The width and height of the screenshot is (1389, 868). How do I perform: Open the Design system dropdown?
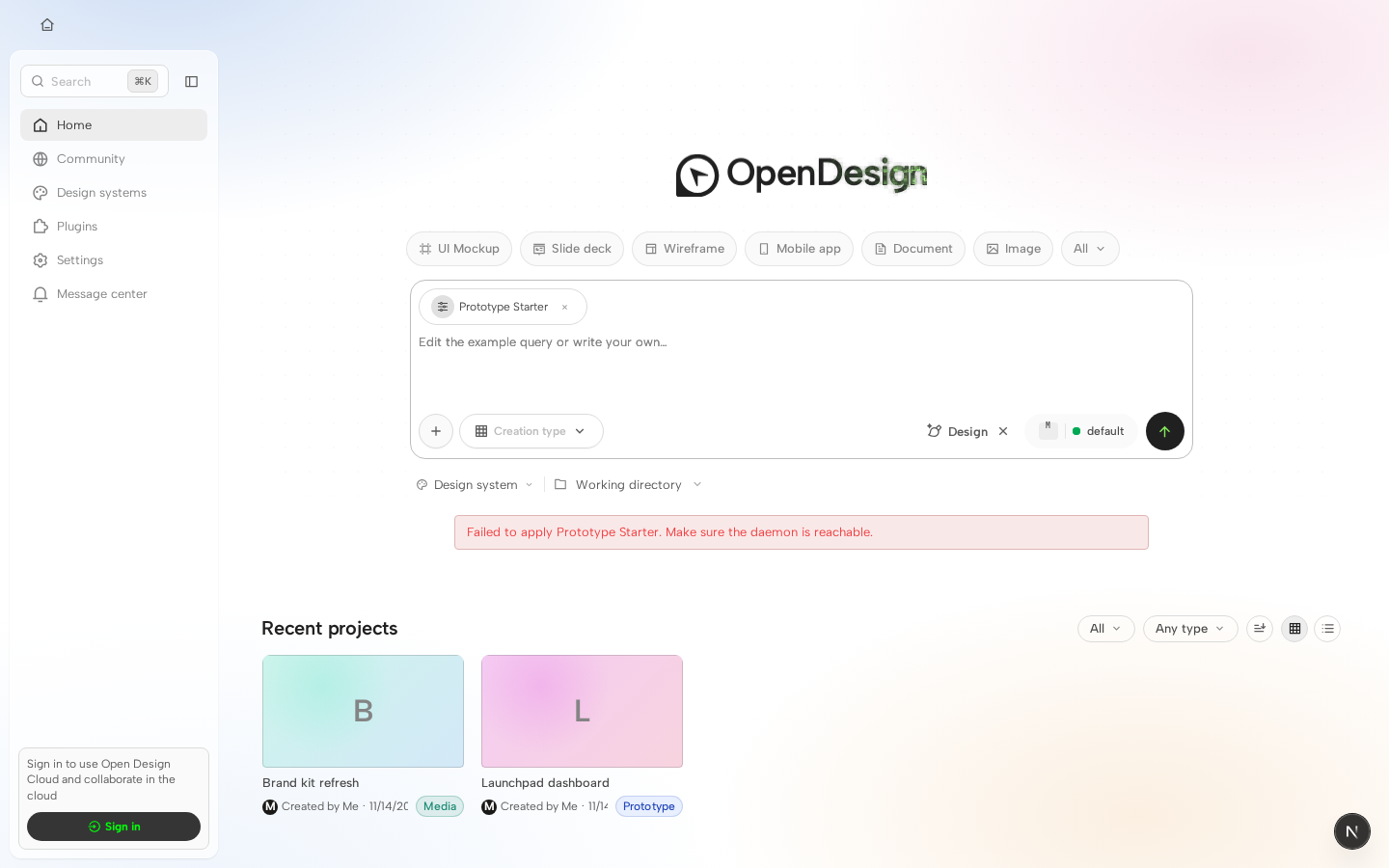tap(475, 485)
